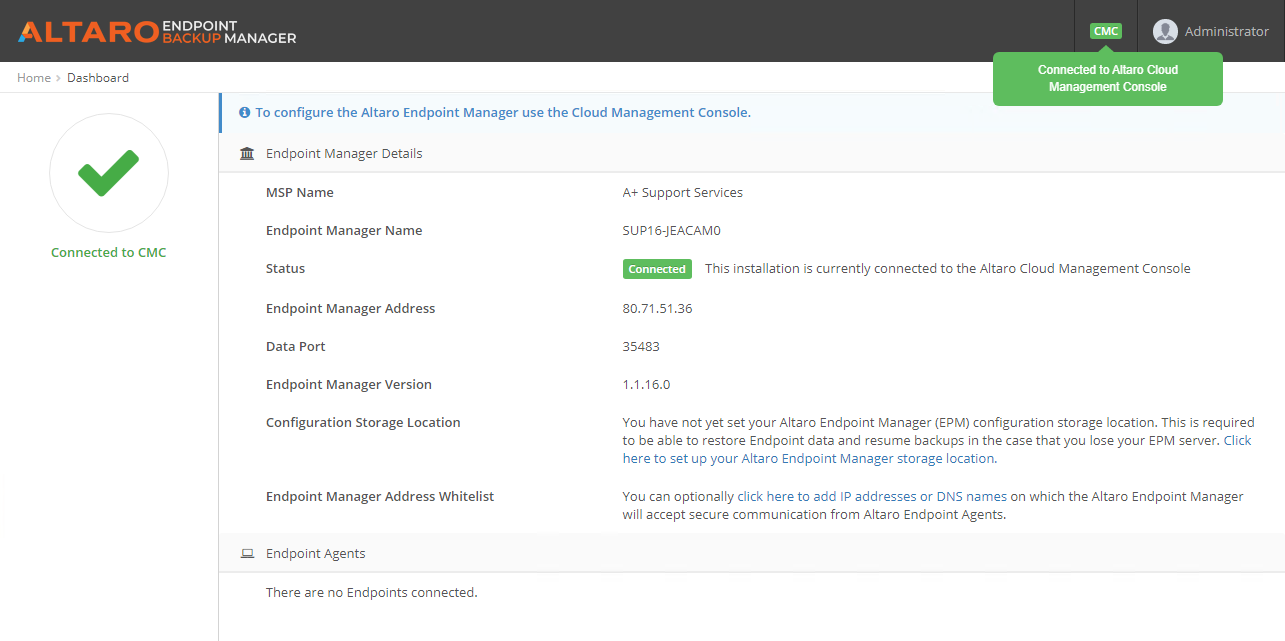Click the Connected to Altaro Cloud tooltip
1285x641 pixels.
click(x=1108, y=78)
